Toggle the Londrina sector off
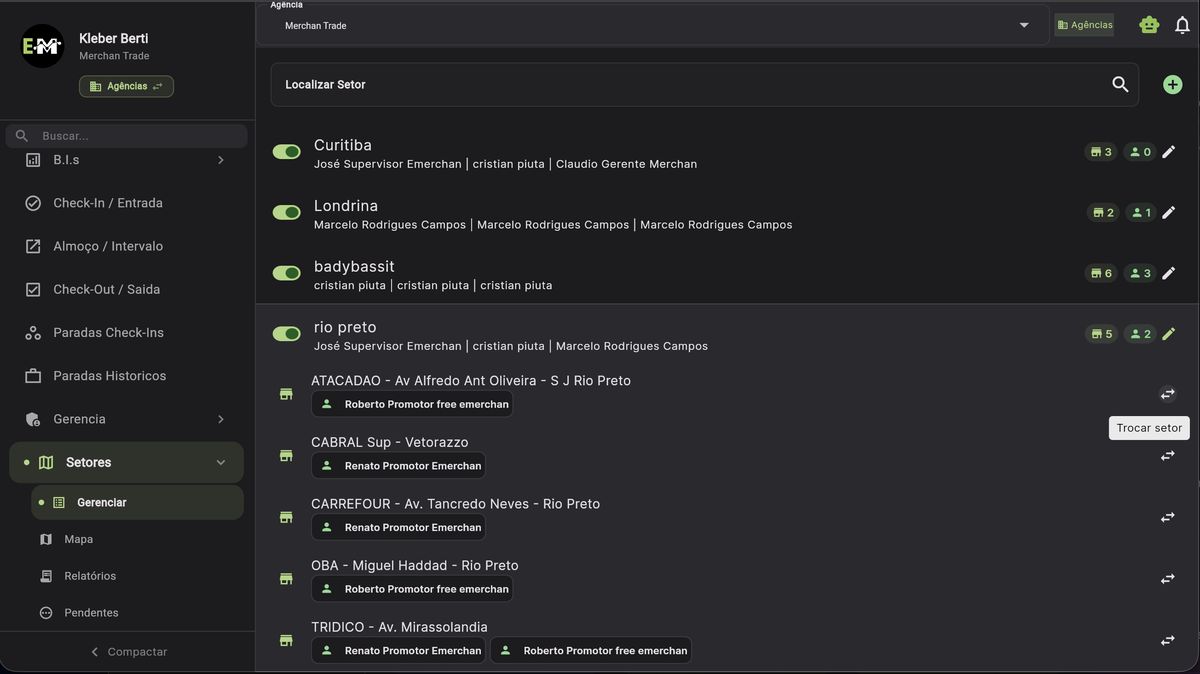This screenshot has height=674, width=1200. point(287,213)
